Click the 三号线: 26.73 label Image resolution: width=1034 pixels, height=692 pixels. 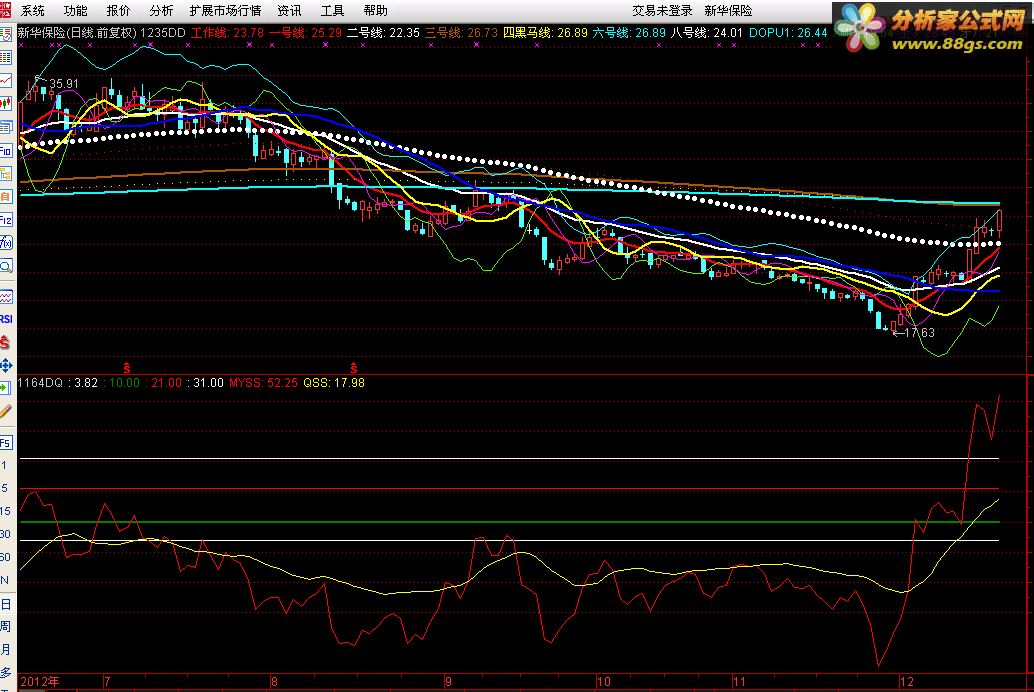[461, 32]
